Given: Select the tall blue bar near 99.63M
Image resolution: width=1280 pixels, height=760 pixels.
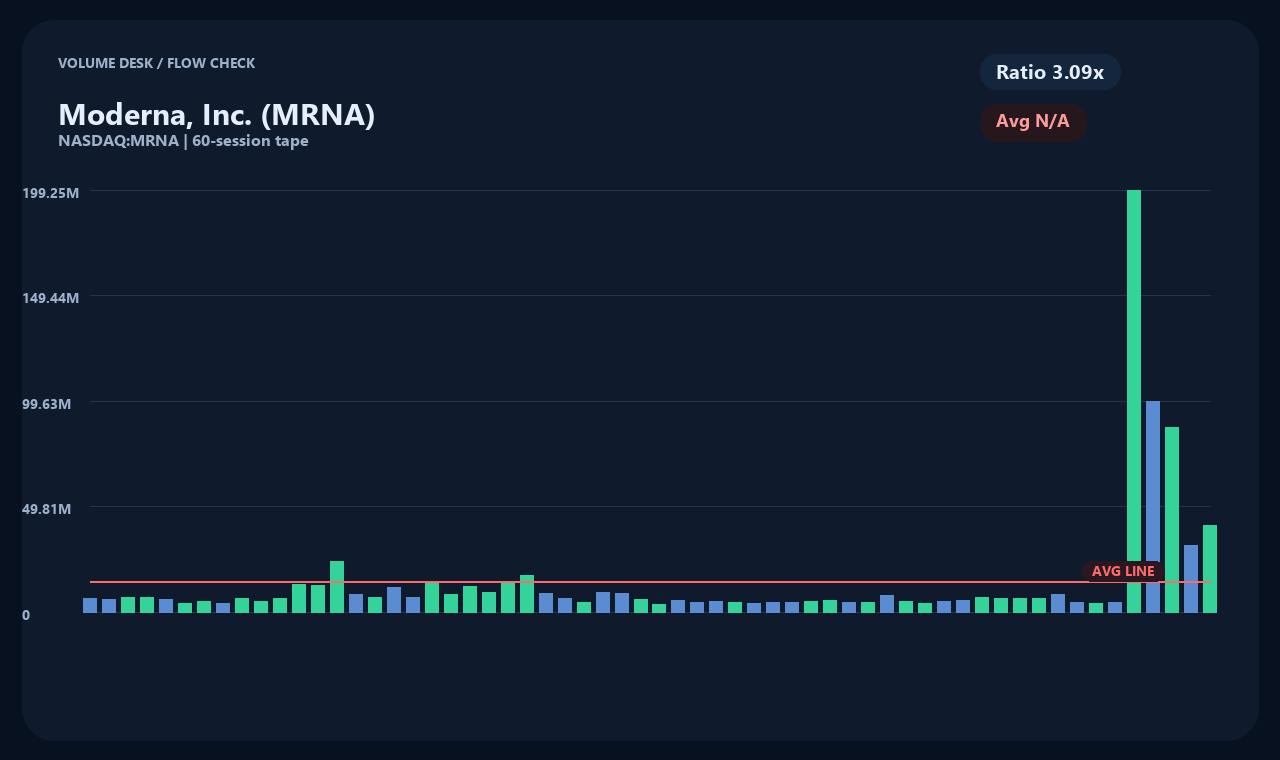Looking at the screenshot, I should (1153, 507).
